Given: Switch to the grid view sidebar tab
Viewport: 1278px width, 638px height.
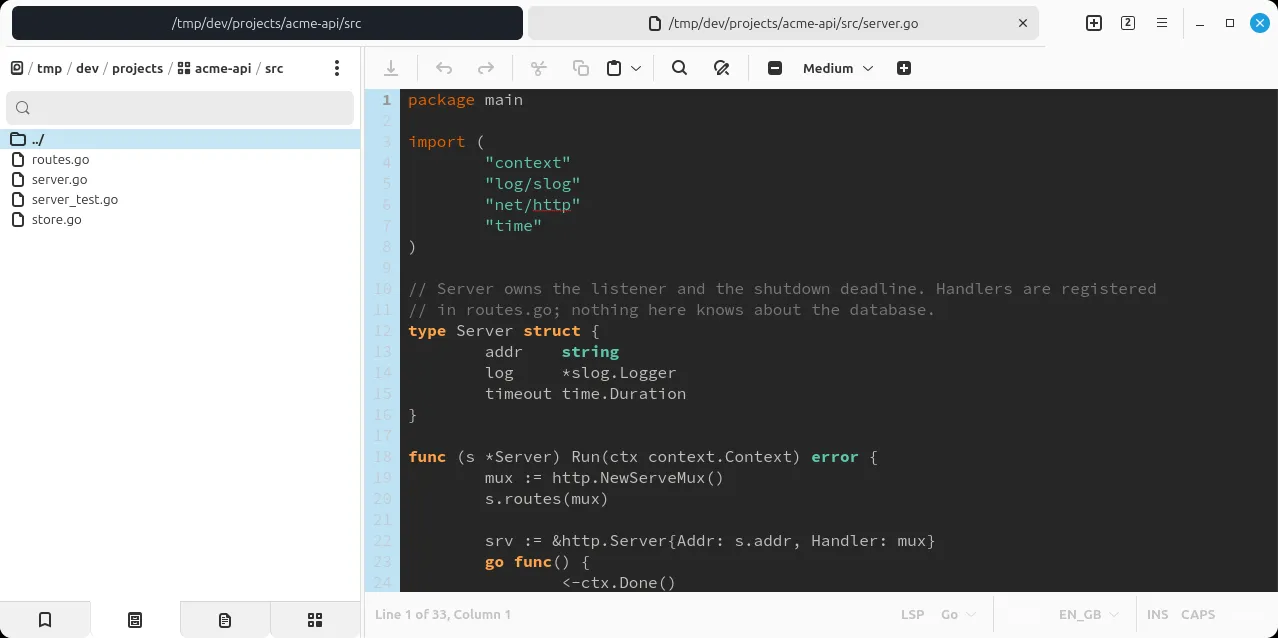Looking at the screenshot, I should point(315,620).
